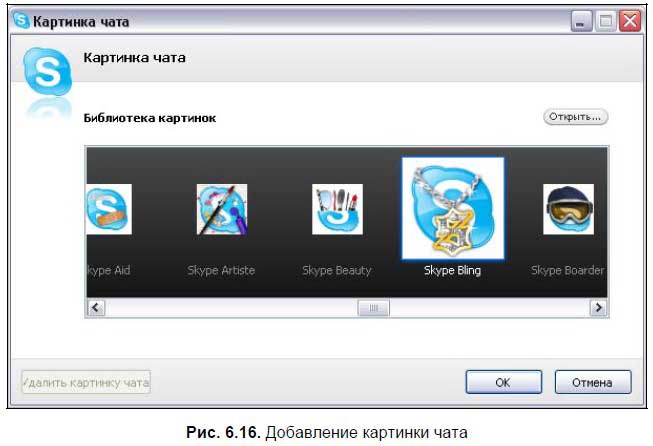
Task: Open file browser via "Открыть..." button
Action: pyautogui.click(x=575, y=117)
